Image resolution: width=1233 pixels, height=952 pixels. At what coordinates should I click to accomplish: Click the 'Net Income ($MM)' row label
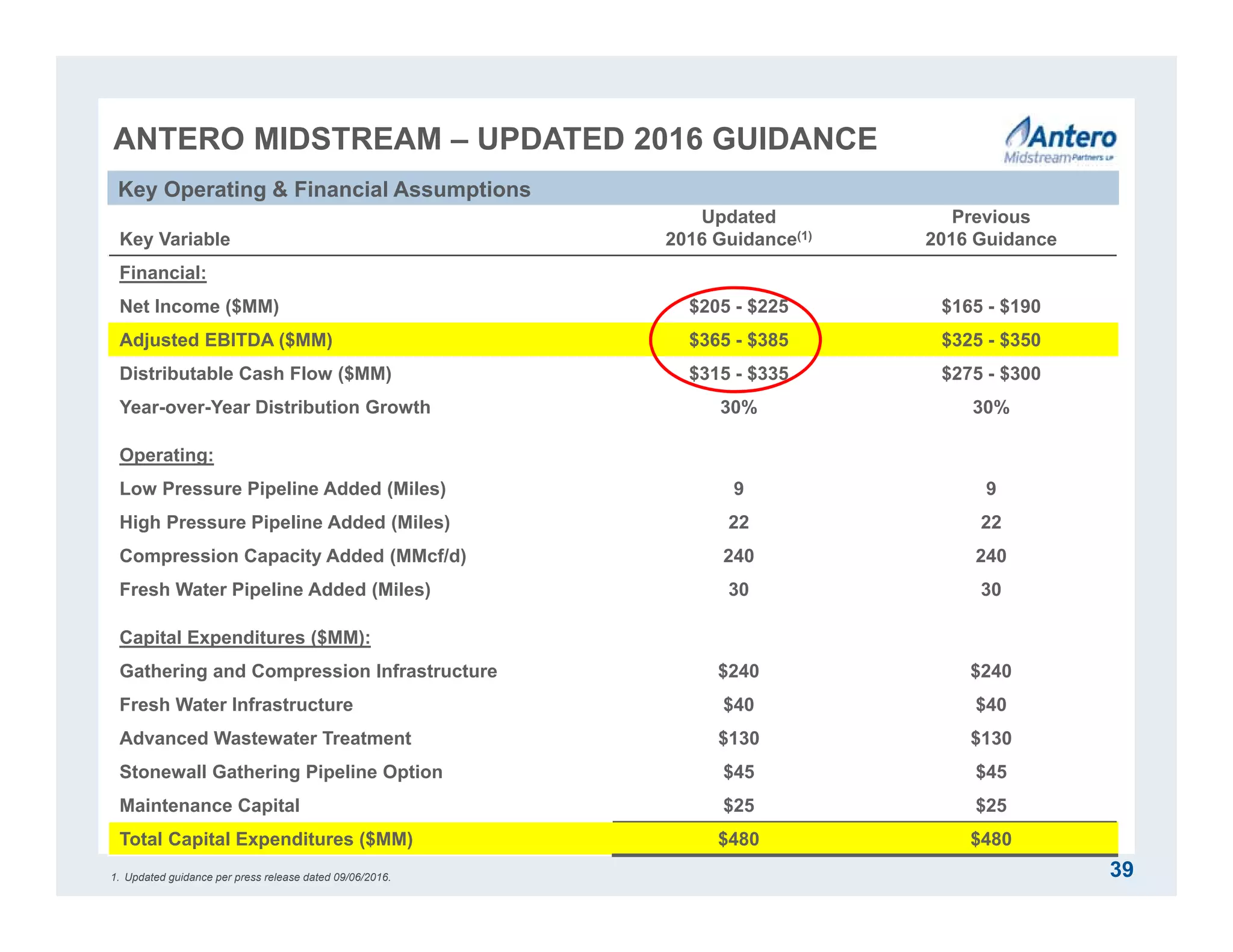(199, 306)
